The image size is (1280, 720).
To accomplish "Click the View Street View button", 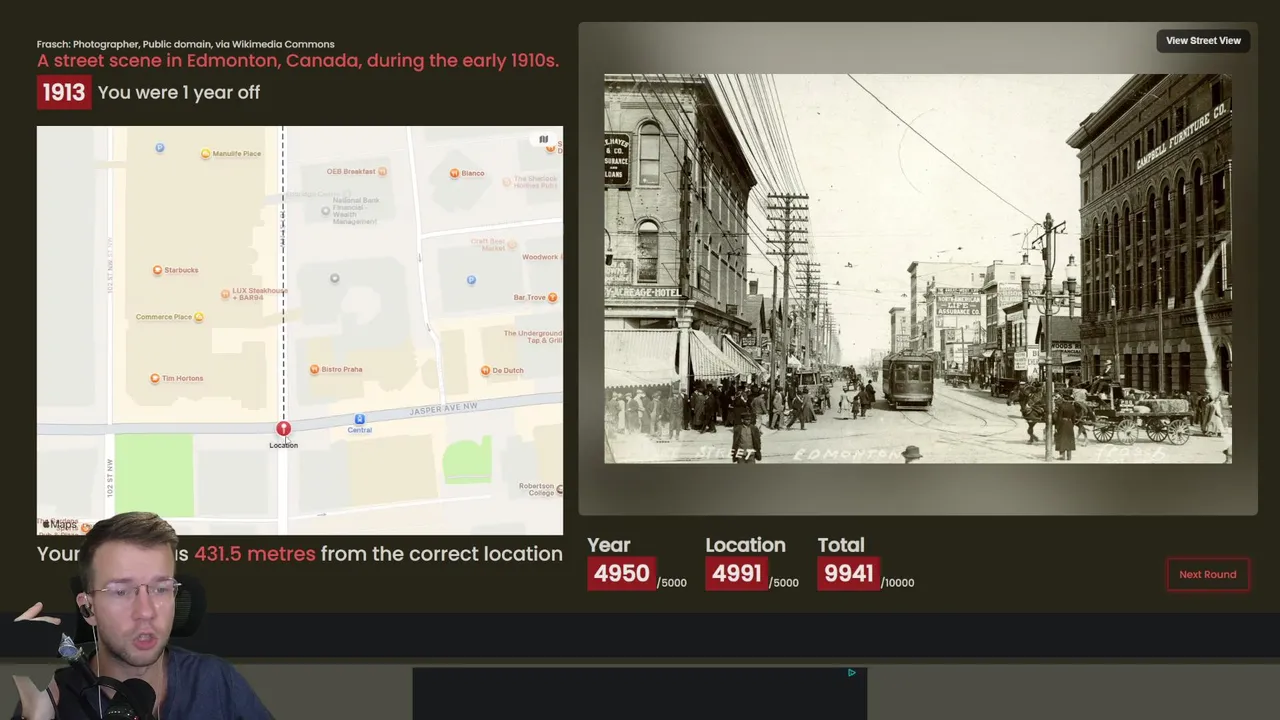I will (x=1203, y=41).
